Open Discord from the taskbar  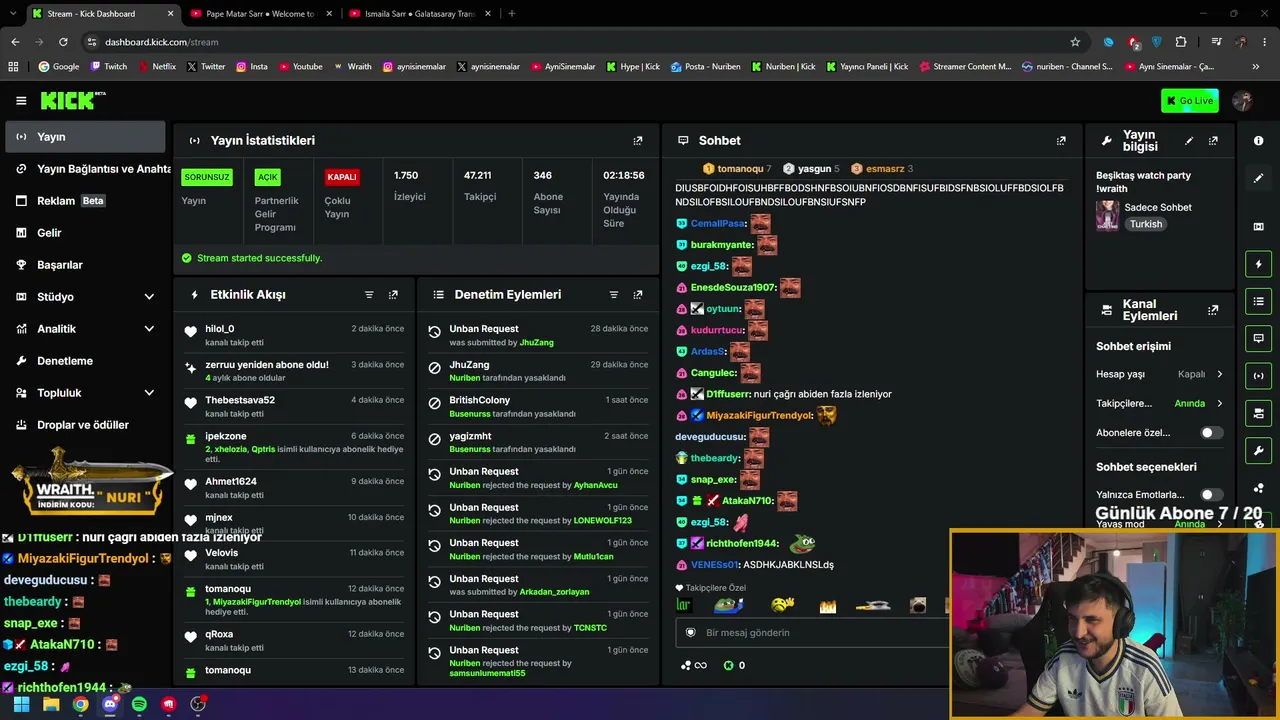(110, 704)
